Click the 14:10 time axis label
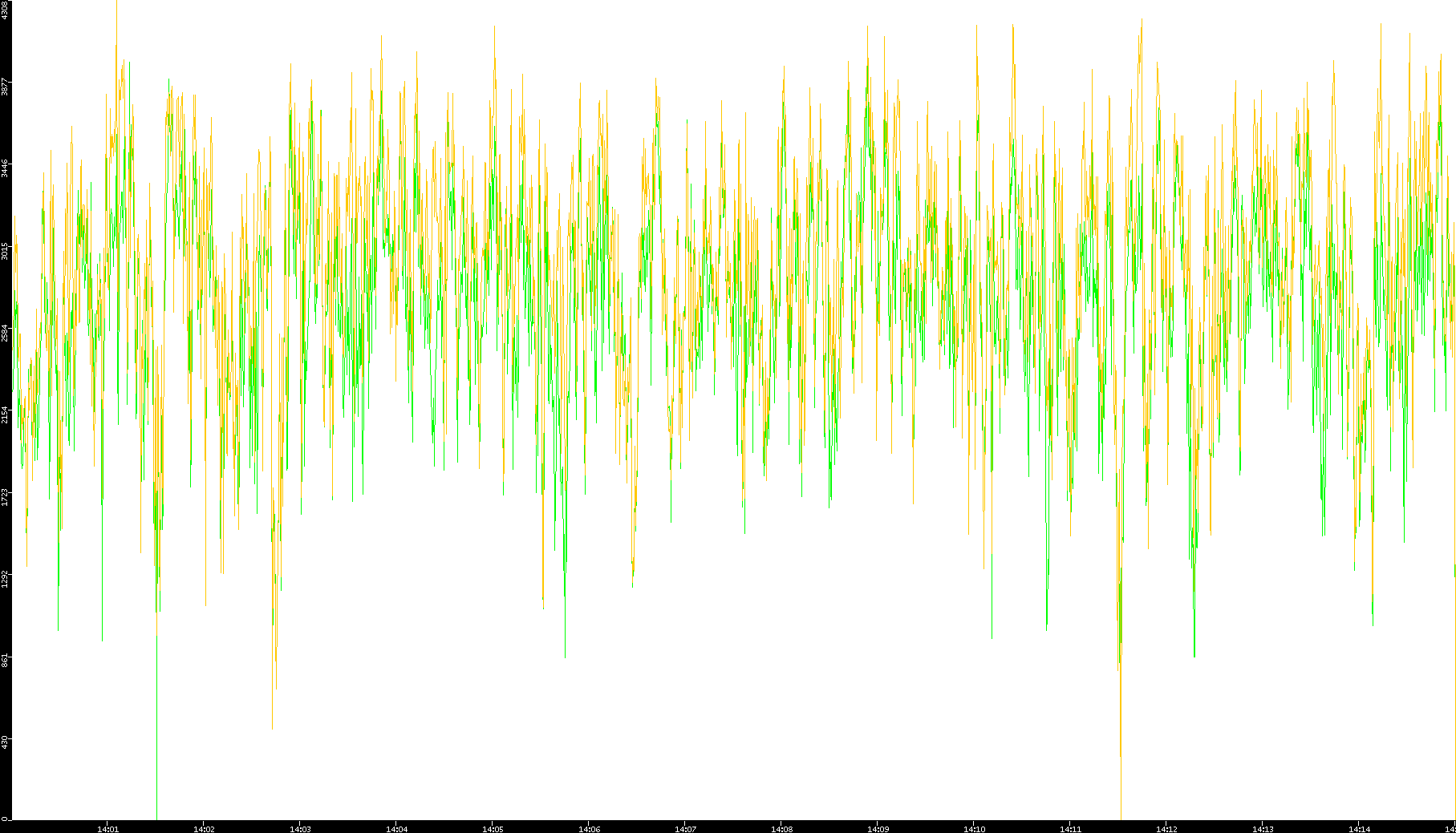Viewport: 1456px width, 833px height. point(974,828)
